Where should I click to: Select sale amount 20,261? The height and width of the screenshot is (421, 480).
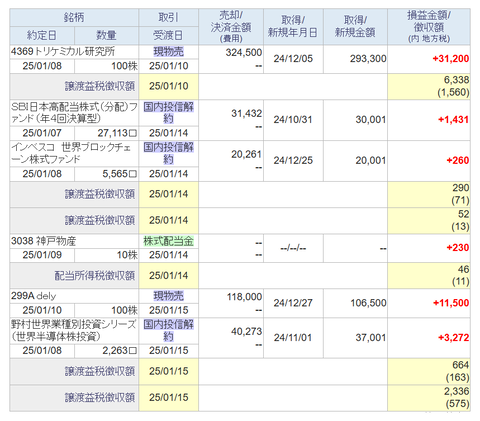(247, 154)
